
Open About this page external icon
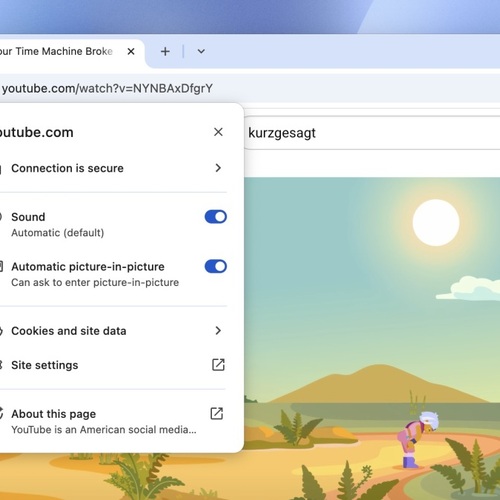tap(217, 414)
